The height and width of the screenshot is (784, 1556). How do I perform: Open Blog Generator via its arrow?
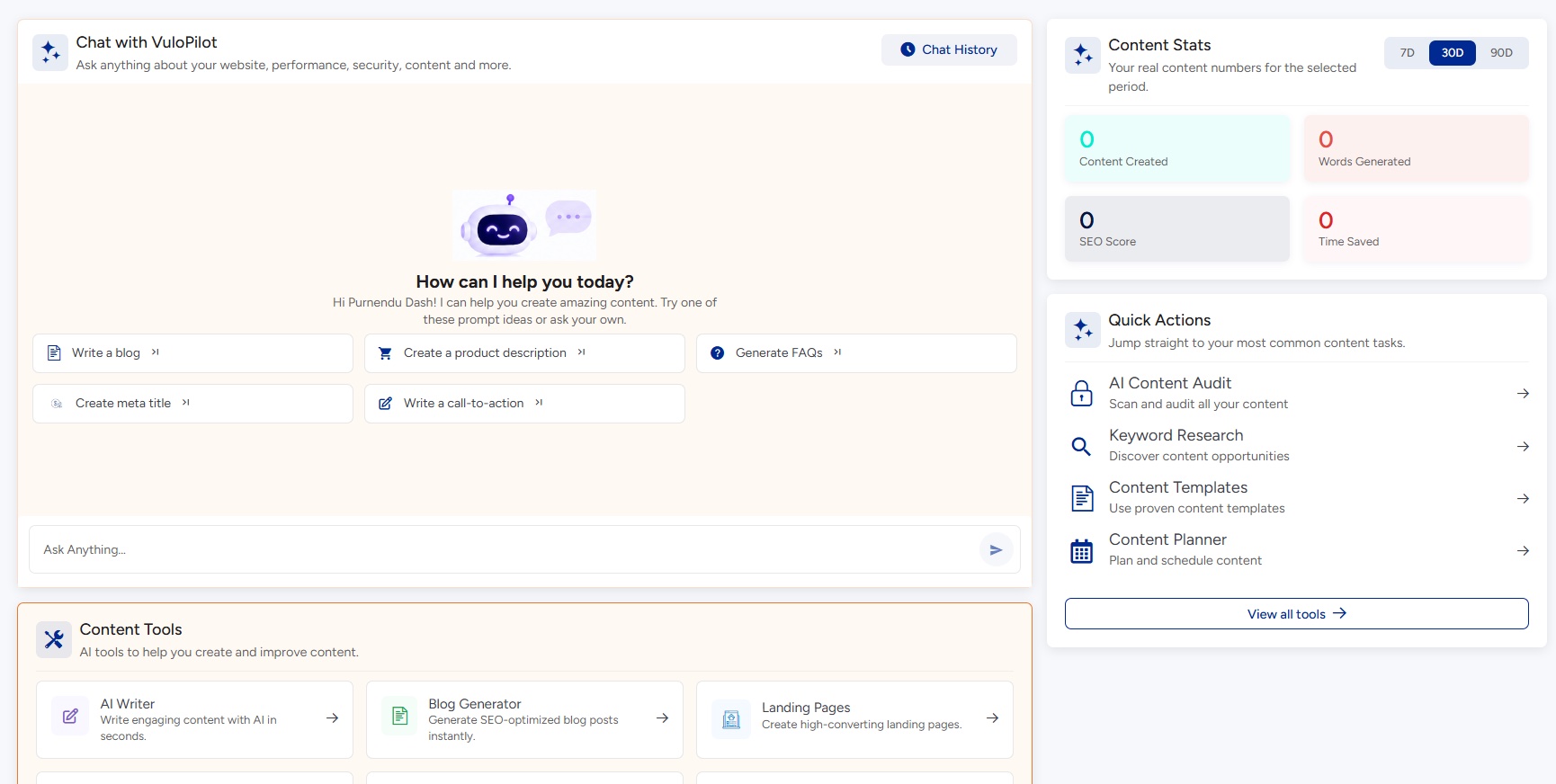tap(662, 717)
